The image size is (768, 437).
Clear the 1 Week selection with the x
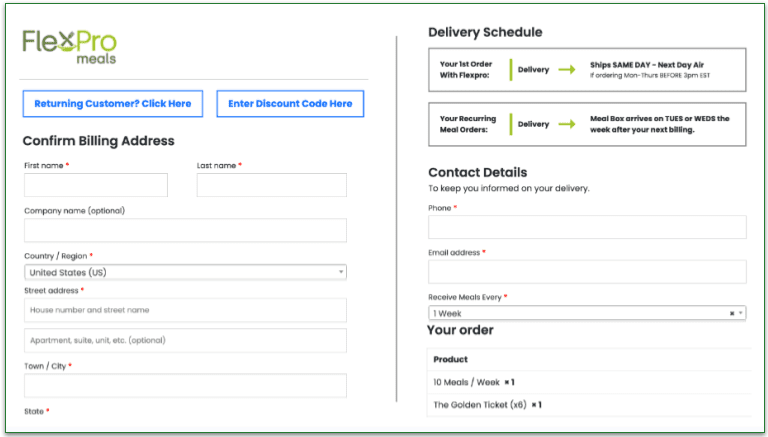(732, 314)
